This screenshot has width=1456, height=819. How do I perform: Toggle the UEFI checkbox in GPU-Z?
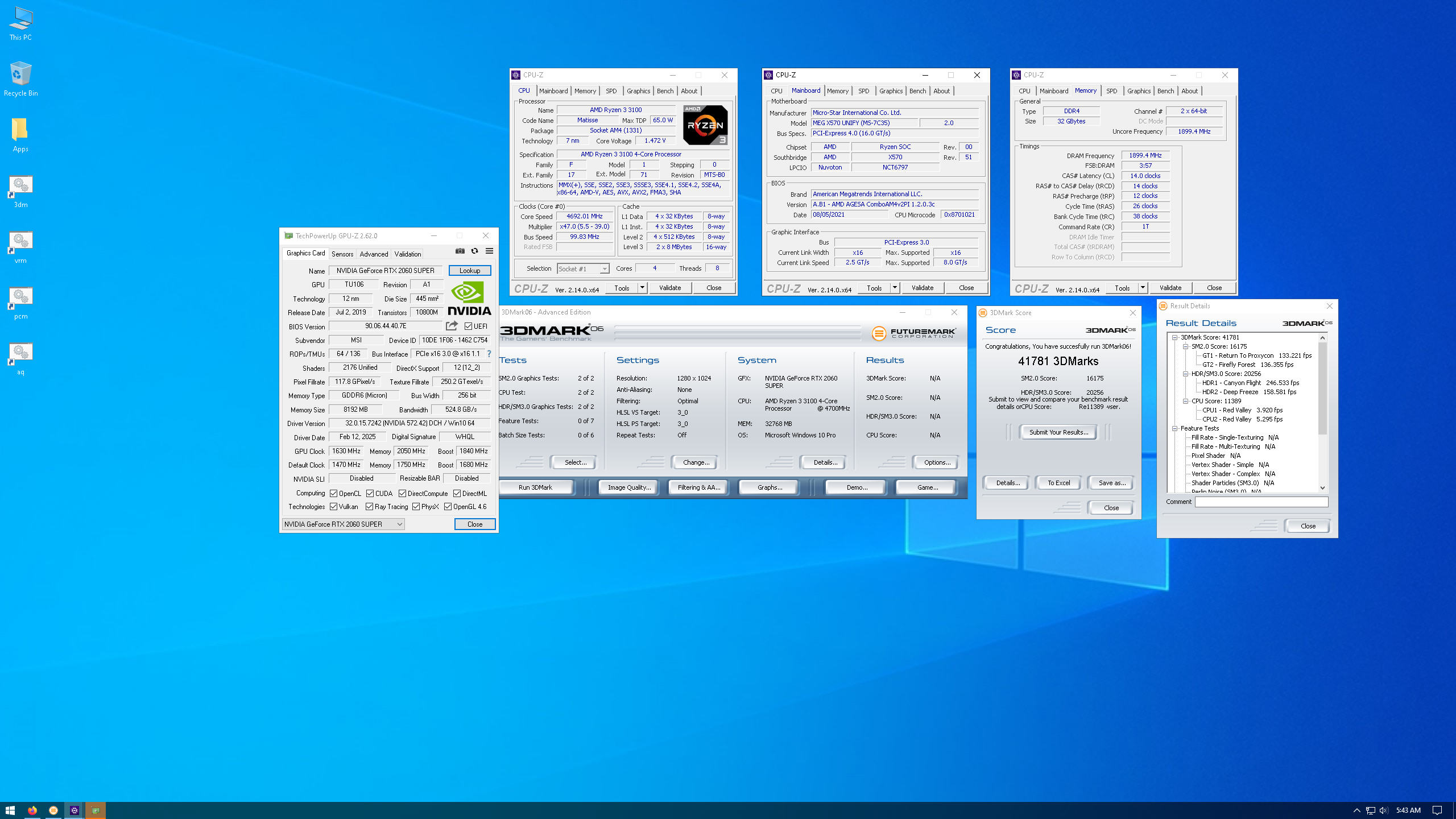[x=468, y=326]
